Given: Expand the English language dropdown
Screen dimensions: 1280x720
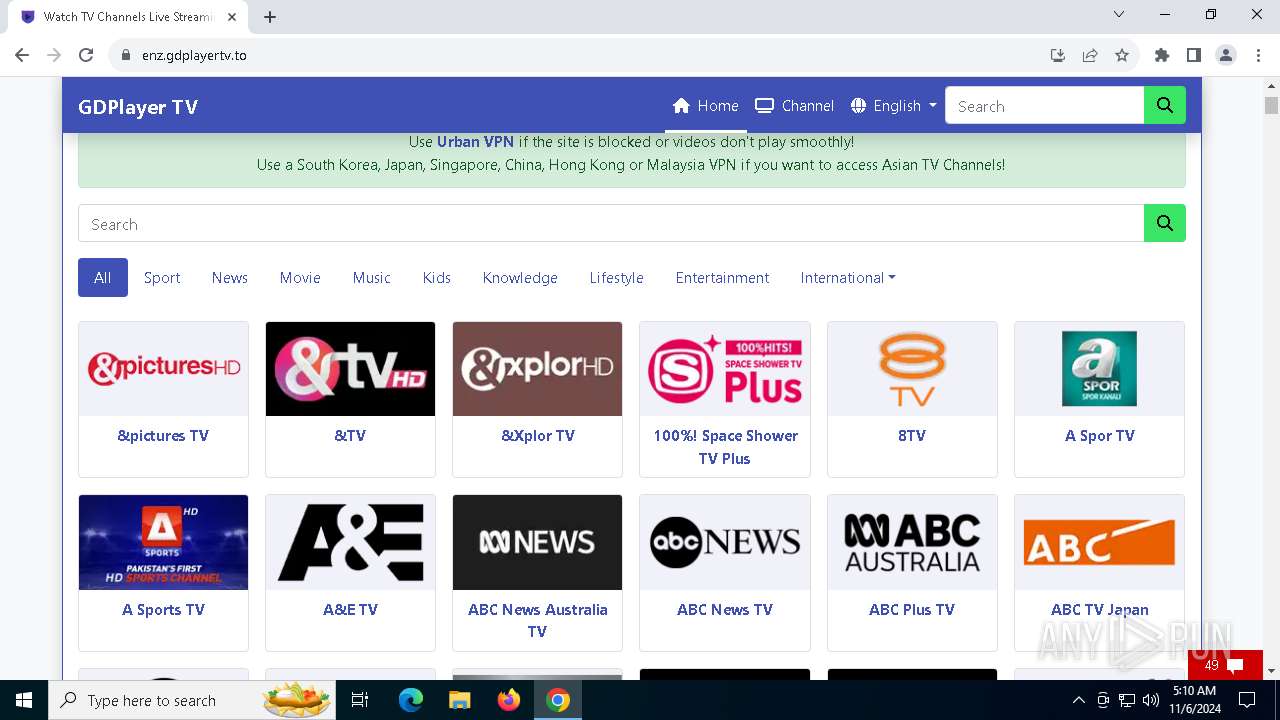Looking at the screenshot, I should [893, 105].
